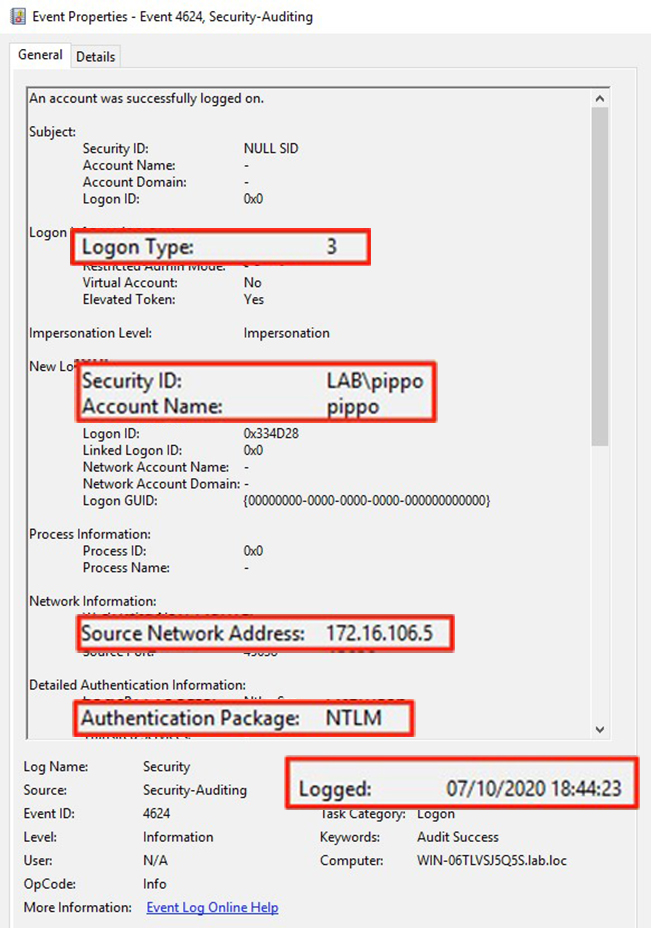Viewport: 651px width, 928px height.
Task: Click the 'Process Name:' label
Action: 126,568
